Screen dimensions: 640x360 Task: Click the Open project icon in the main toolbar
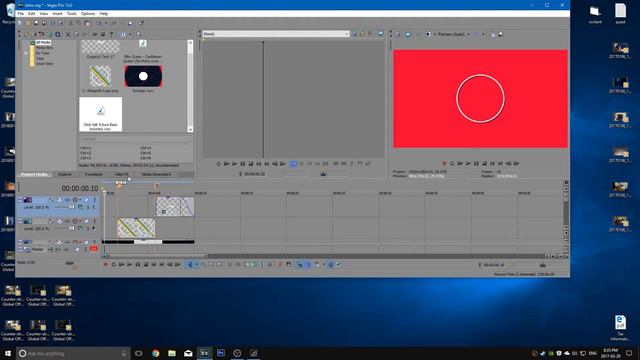[x=28, y=23]
